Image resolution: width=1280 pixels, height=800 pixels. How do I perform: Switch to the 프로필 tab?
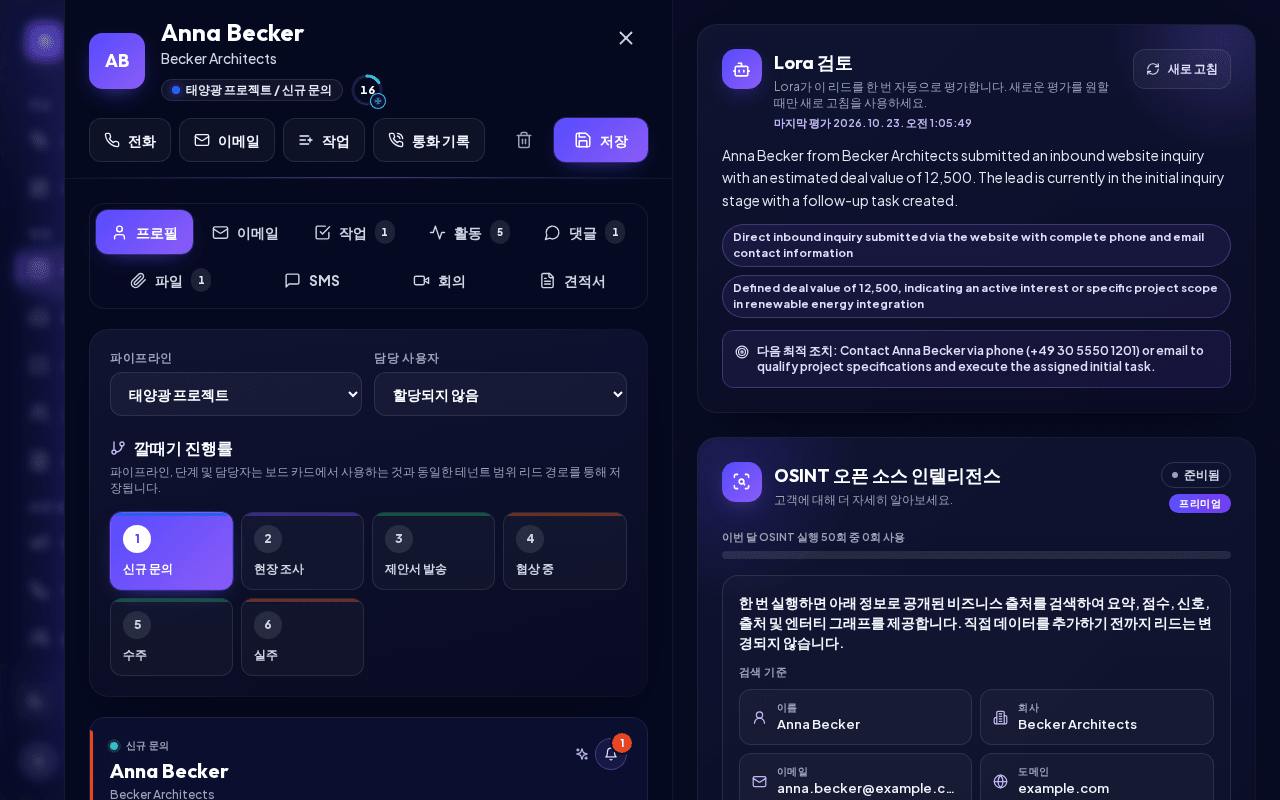pyautogui.click(x=145, y=232)
